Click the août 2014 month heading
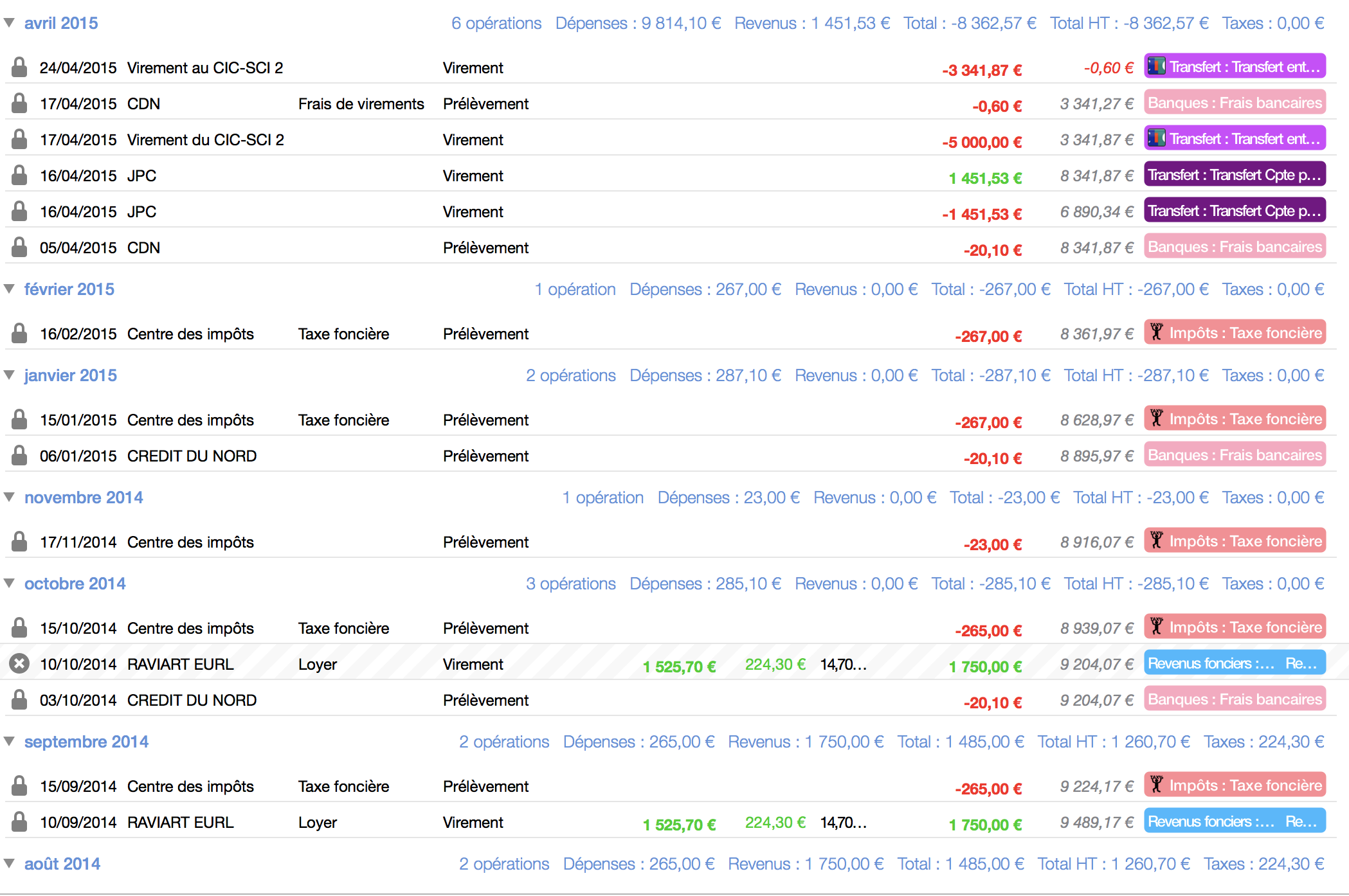Viewport: 1349px width, 896px height. coord(62,864)
